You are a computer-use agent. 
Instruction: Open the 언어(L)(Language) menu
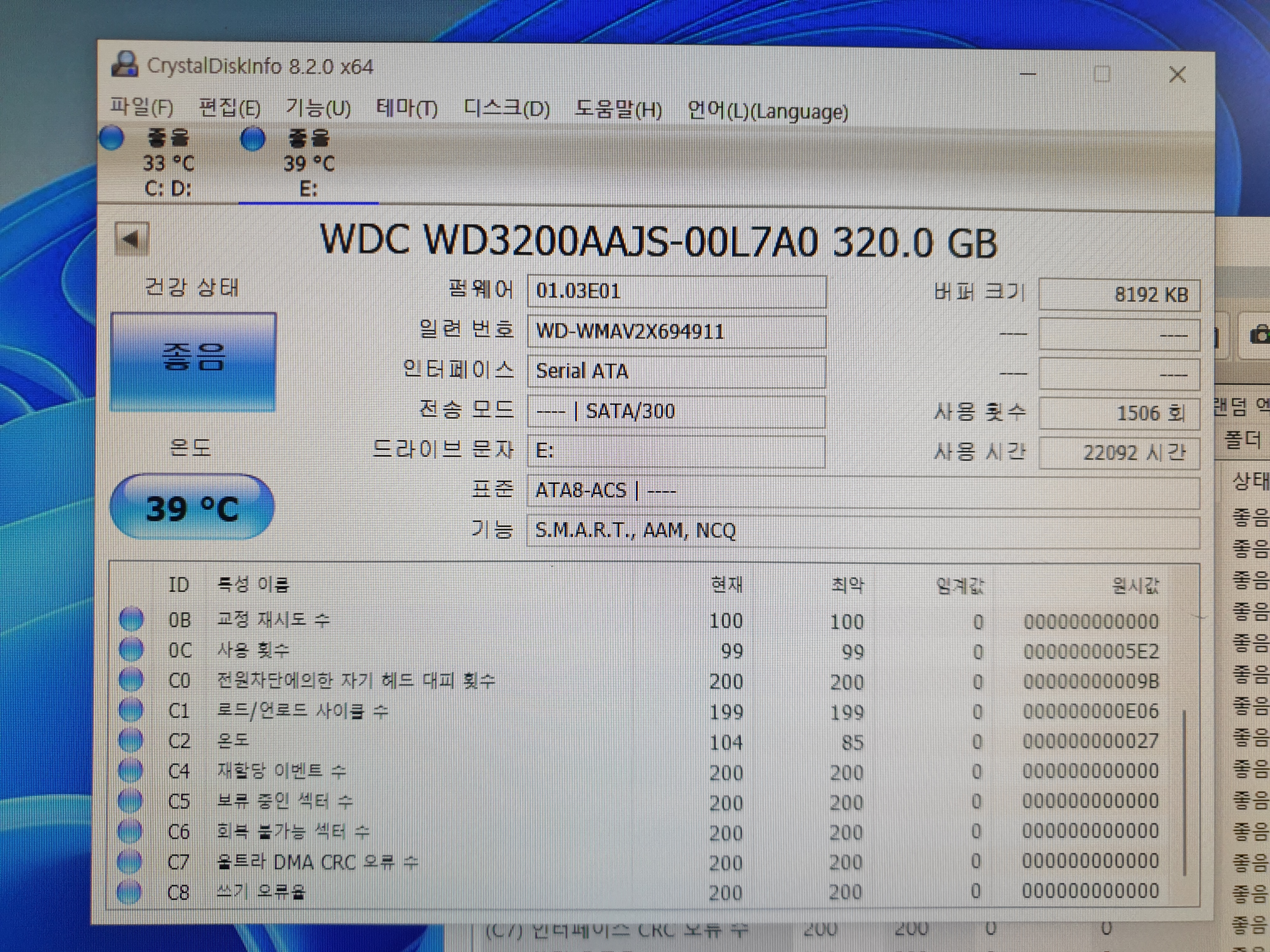click(768, 111)
